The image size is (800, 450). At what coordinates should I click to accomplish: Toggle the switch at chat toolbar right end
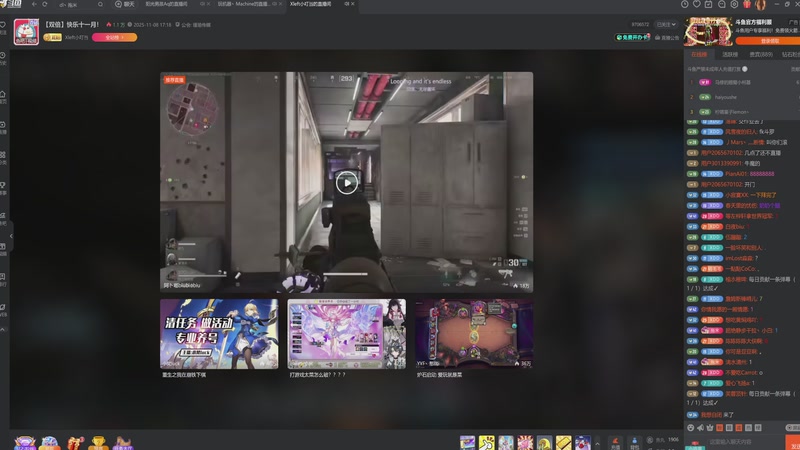(x=792, y=428)
